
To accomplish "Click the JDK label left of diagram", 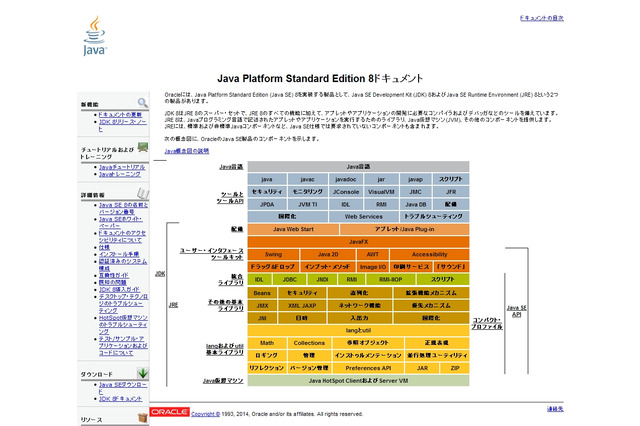I will (x=160, y=274).
